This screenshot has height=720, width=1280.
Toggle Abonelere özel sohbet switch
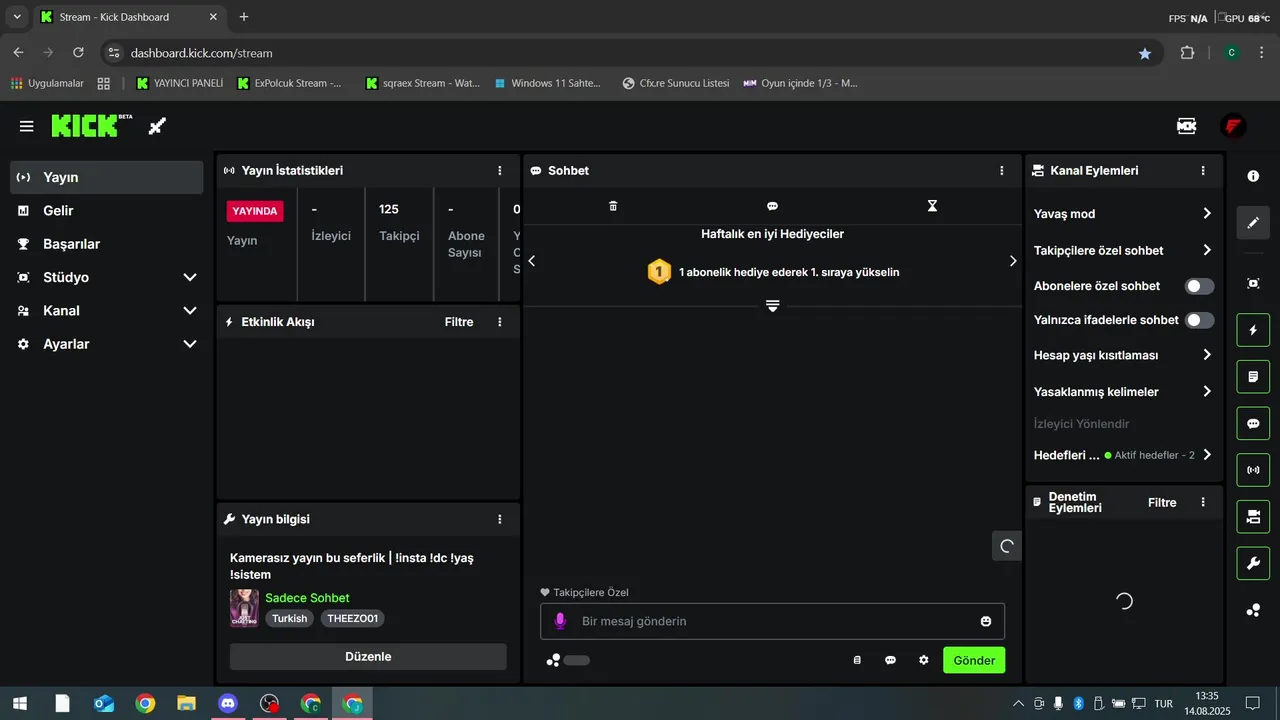(1199, 286)
